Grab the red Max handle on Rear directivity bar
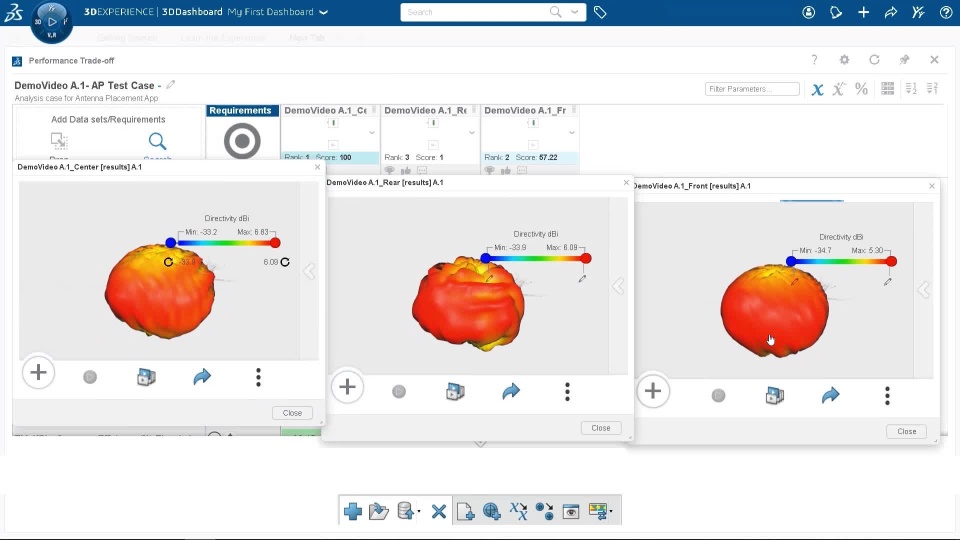Image resolution: width=960 pixels, height=540 pixels. pyautogui.click(x=586, y=258)
